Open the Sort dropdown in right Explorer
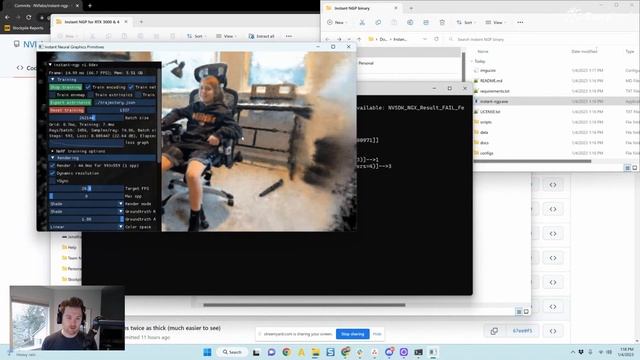 pos(466,22)
